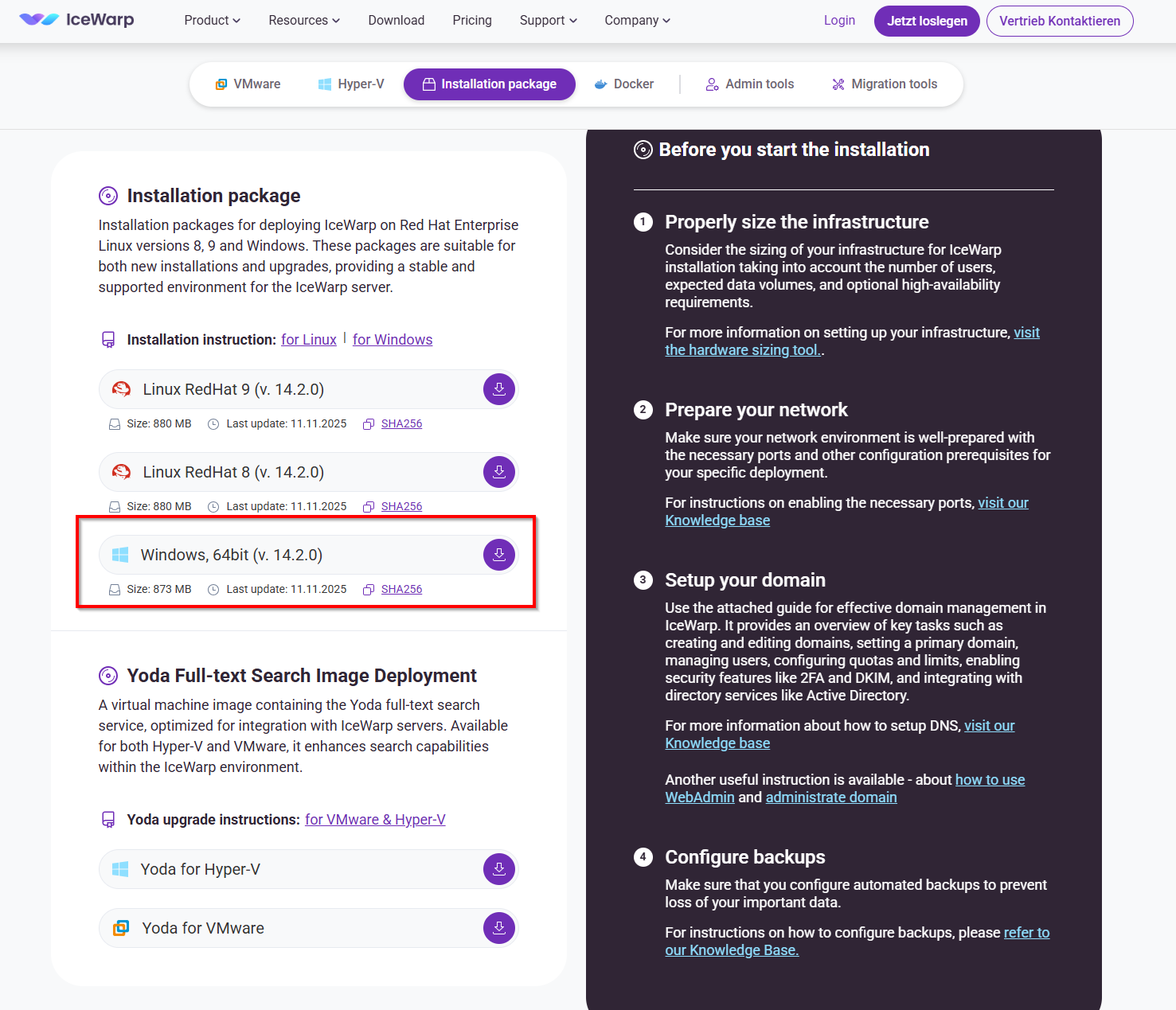Open the Admin tools tab
1176x1010 pixels.
(x=750, y=84)
